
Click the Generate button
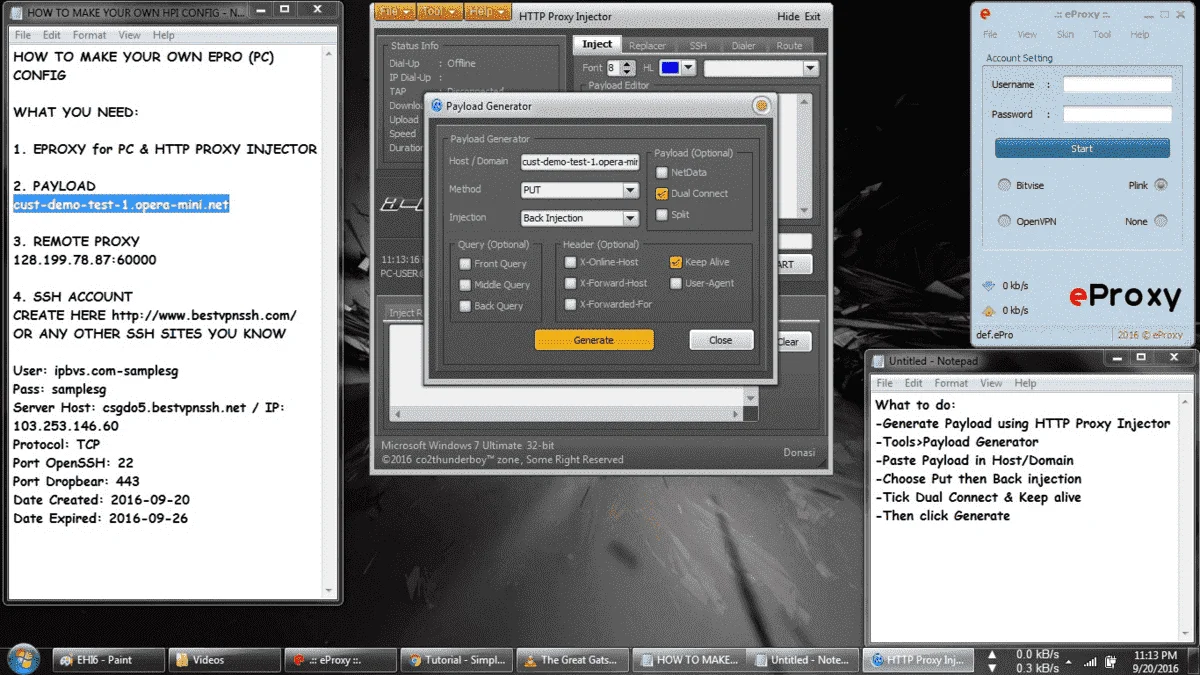(x=594, y=340)
